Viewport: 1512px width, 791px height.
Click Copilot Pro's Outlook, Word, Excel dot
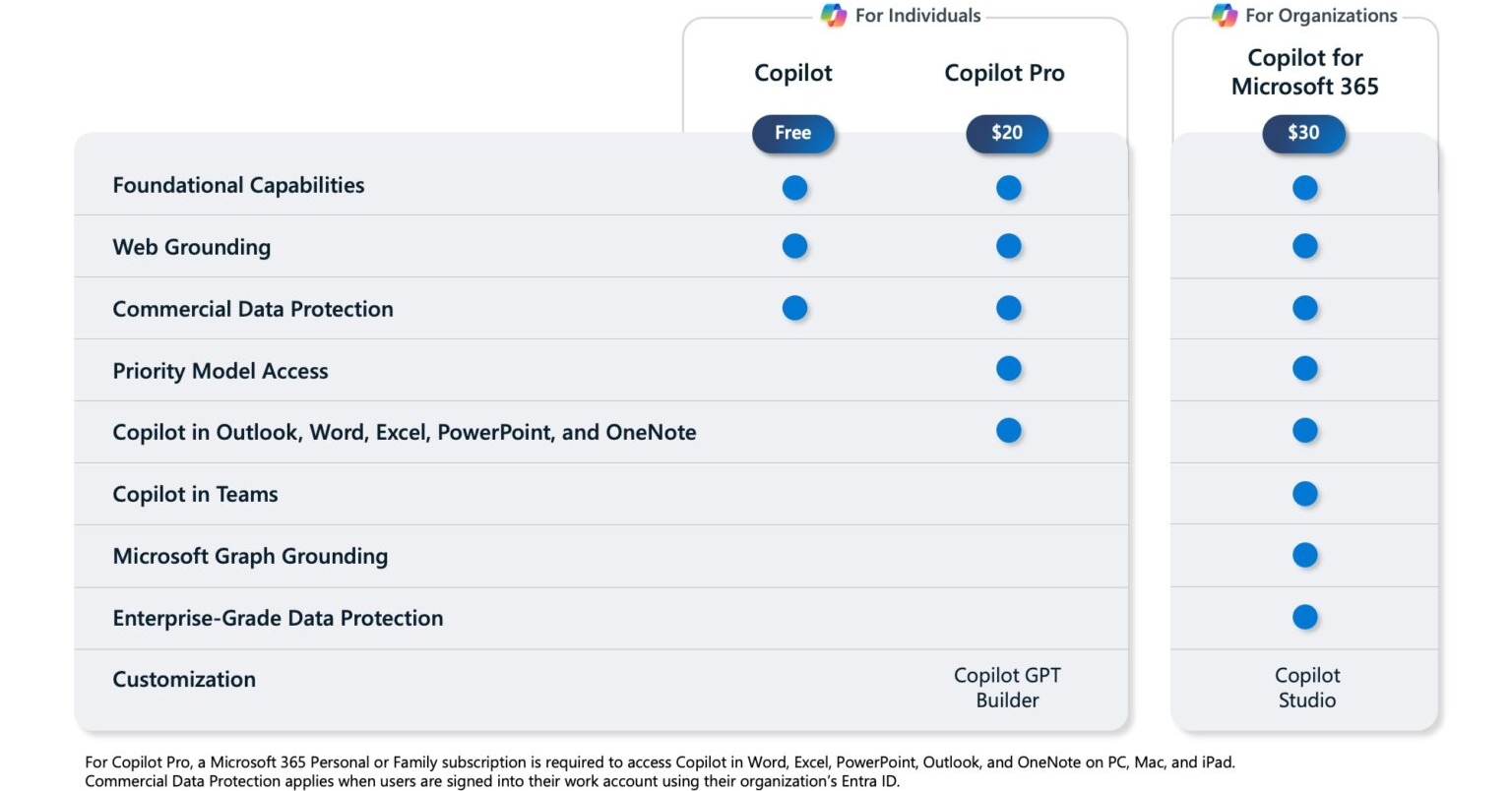point(1008,431)
